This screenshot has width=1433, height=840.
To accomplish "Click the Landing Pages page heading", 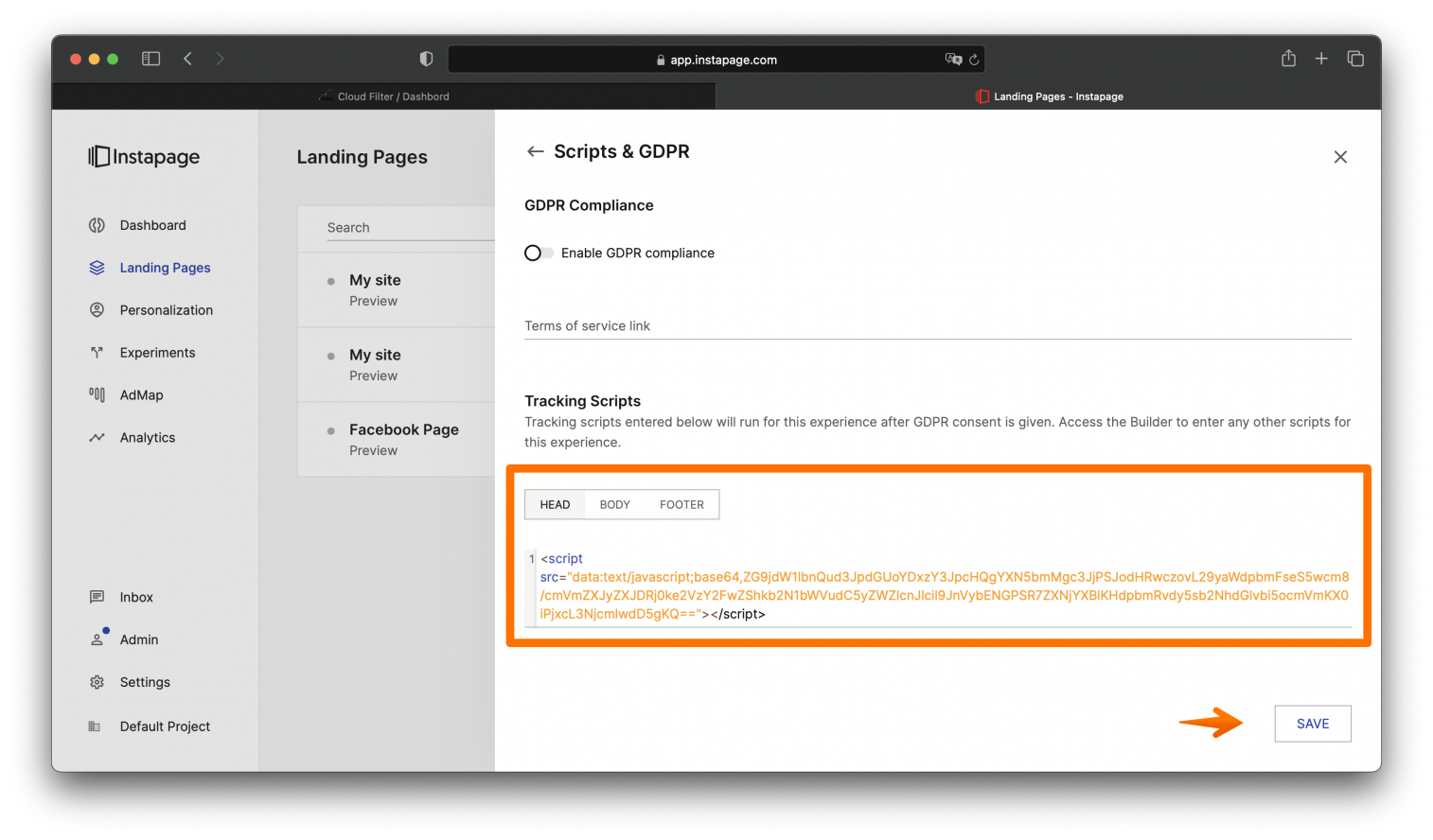I will coord(362,157).
